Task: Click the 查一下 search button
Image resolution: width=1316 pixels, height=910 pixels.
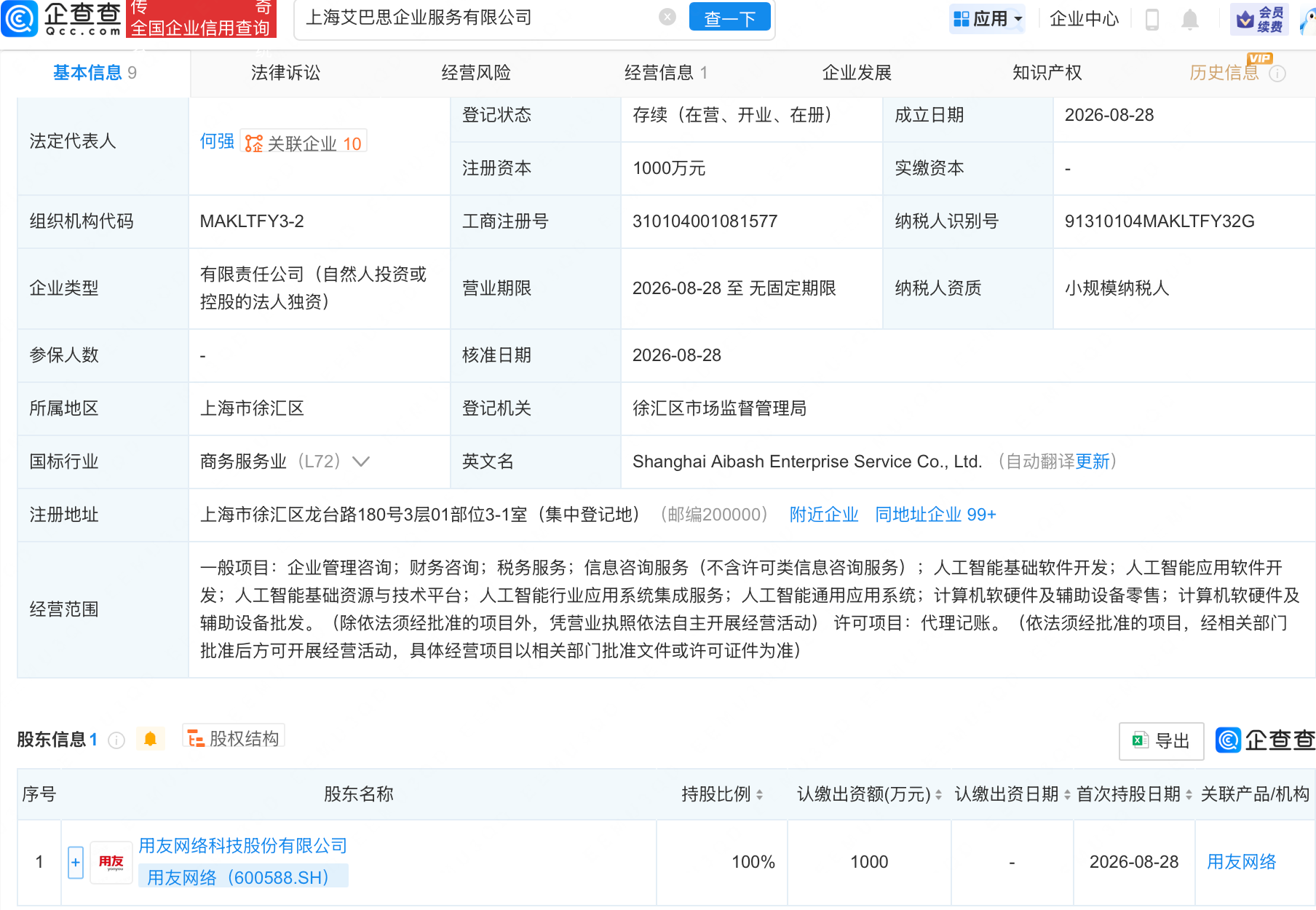Action: [729, 17]
